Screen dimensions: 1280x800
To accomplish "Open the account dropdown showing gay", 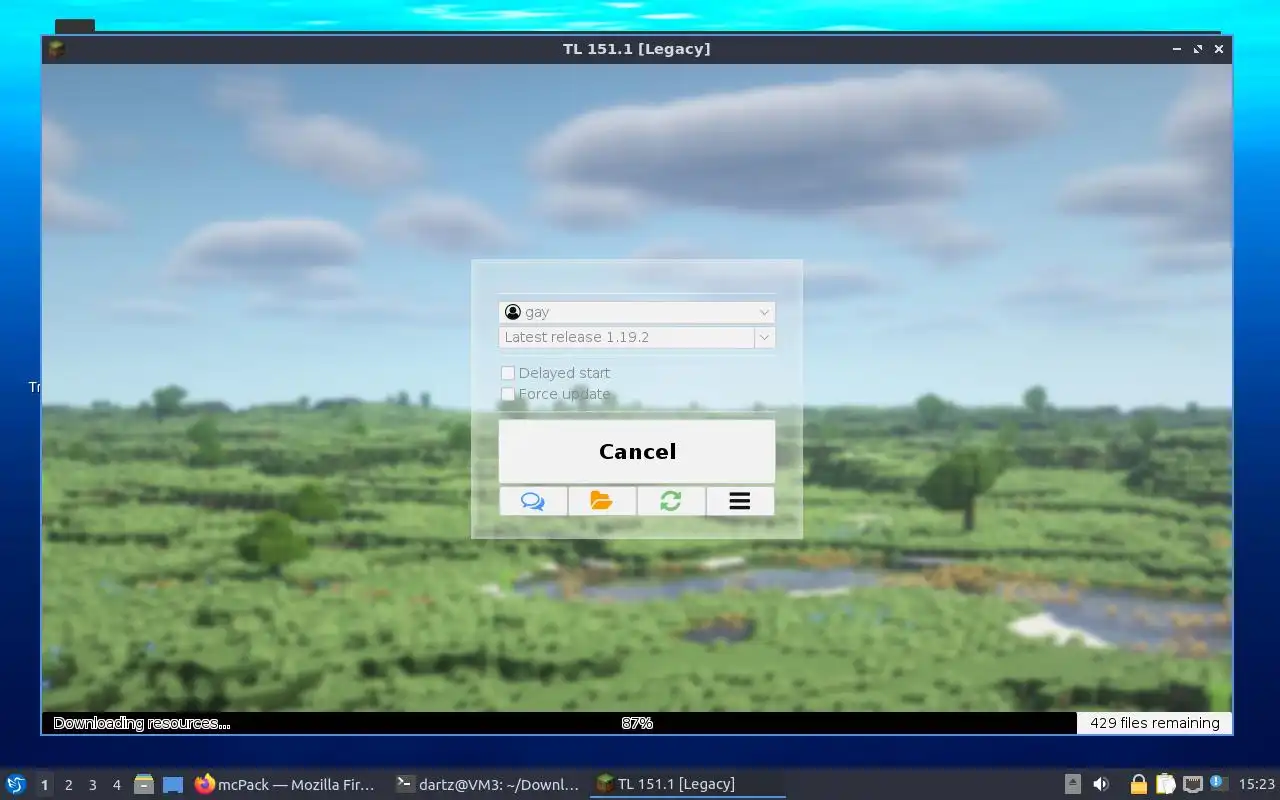I will [x=637, y=312].
